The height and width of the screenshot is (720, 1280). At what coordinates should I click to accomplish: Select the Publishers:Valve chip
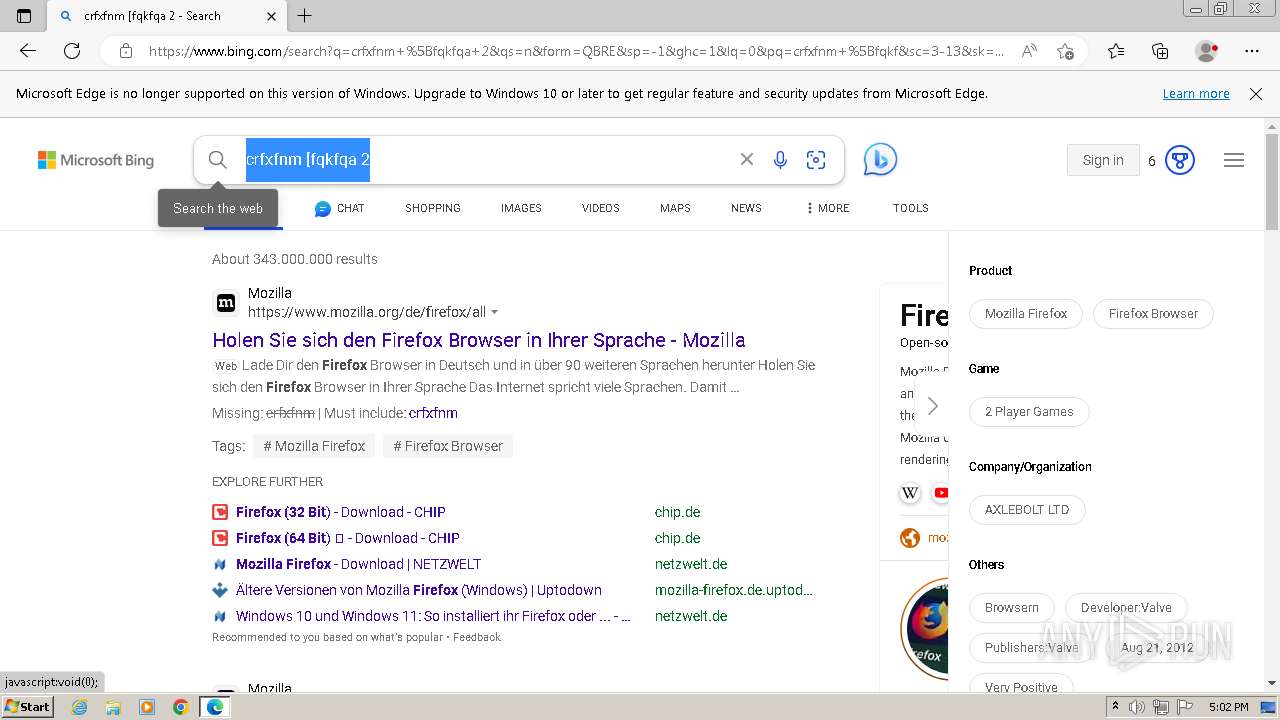click(x=1032, y=648)
